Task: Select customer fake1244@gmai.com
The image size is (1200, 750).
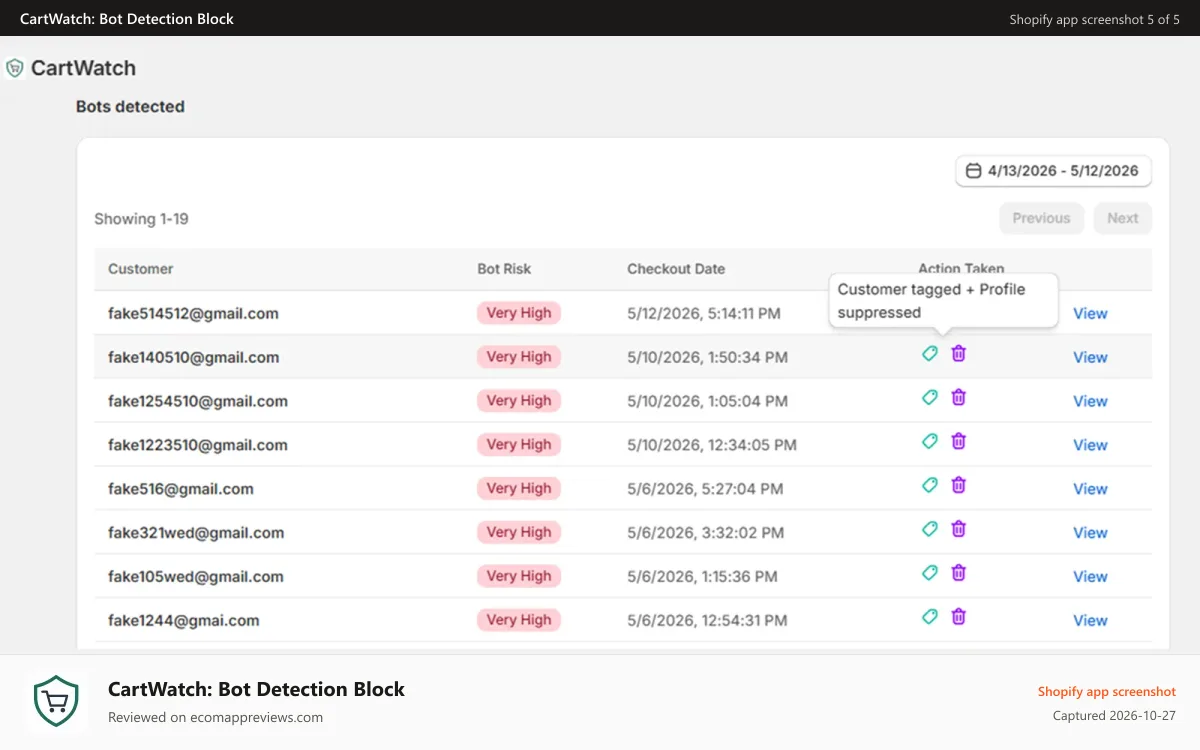Action: pyautogui.click(x=184, y=621)
